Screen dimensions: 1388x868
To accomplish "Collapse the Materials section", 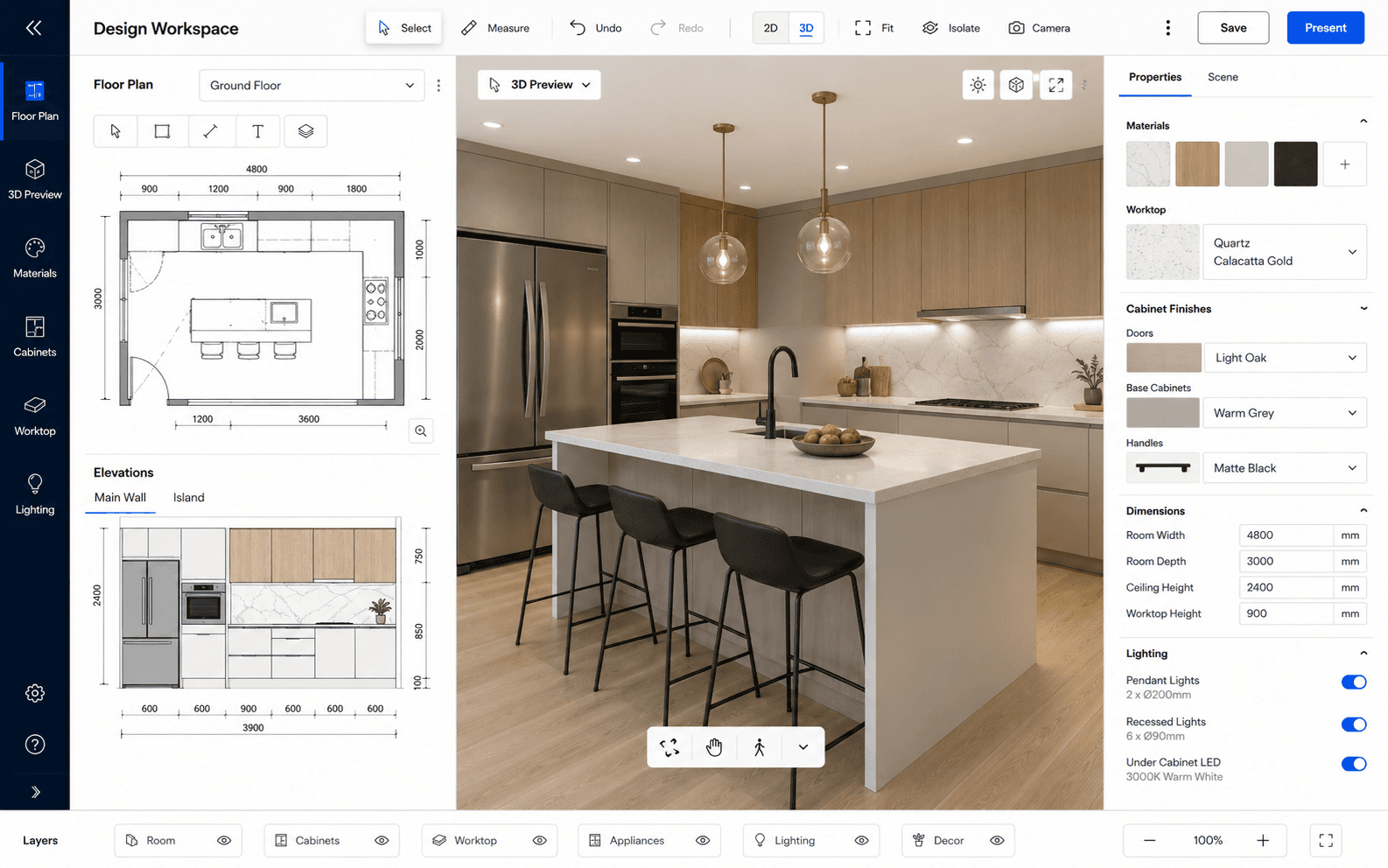I will pos(1363,122).
